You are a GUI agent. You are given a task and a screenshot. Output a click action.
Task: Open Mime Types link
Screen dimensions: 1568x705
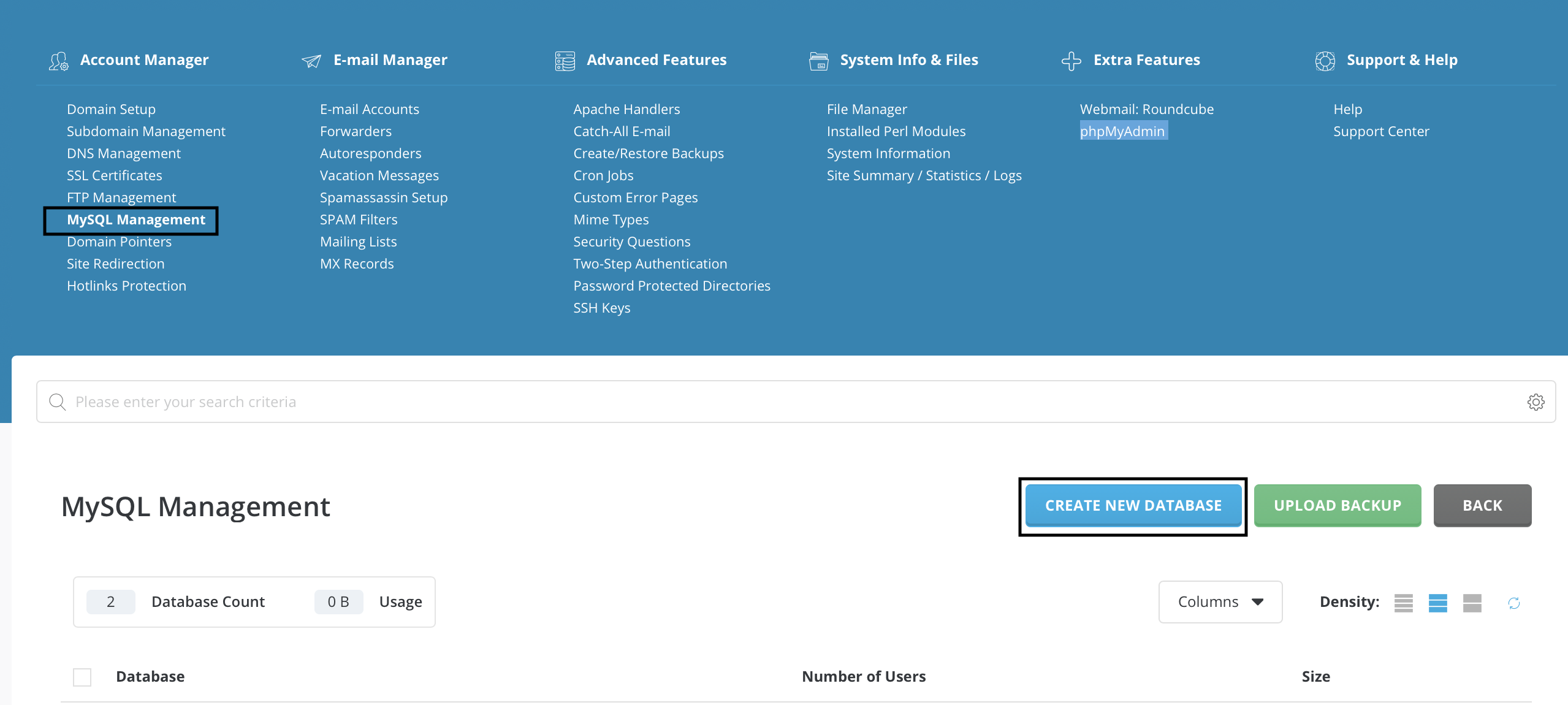pyautogui.click(x=611, y=219)
